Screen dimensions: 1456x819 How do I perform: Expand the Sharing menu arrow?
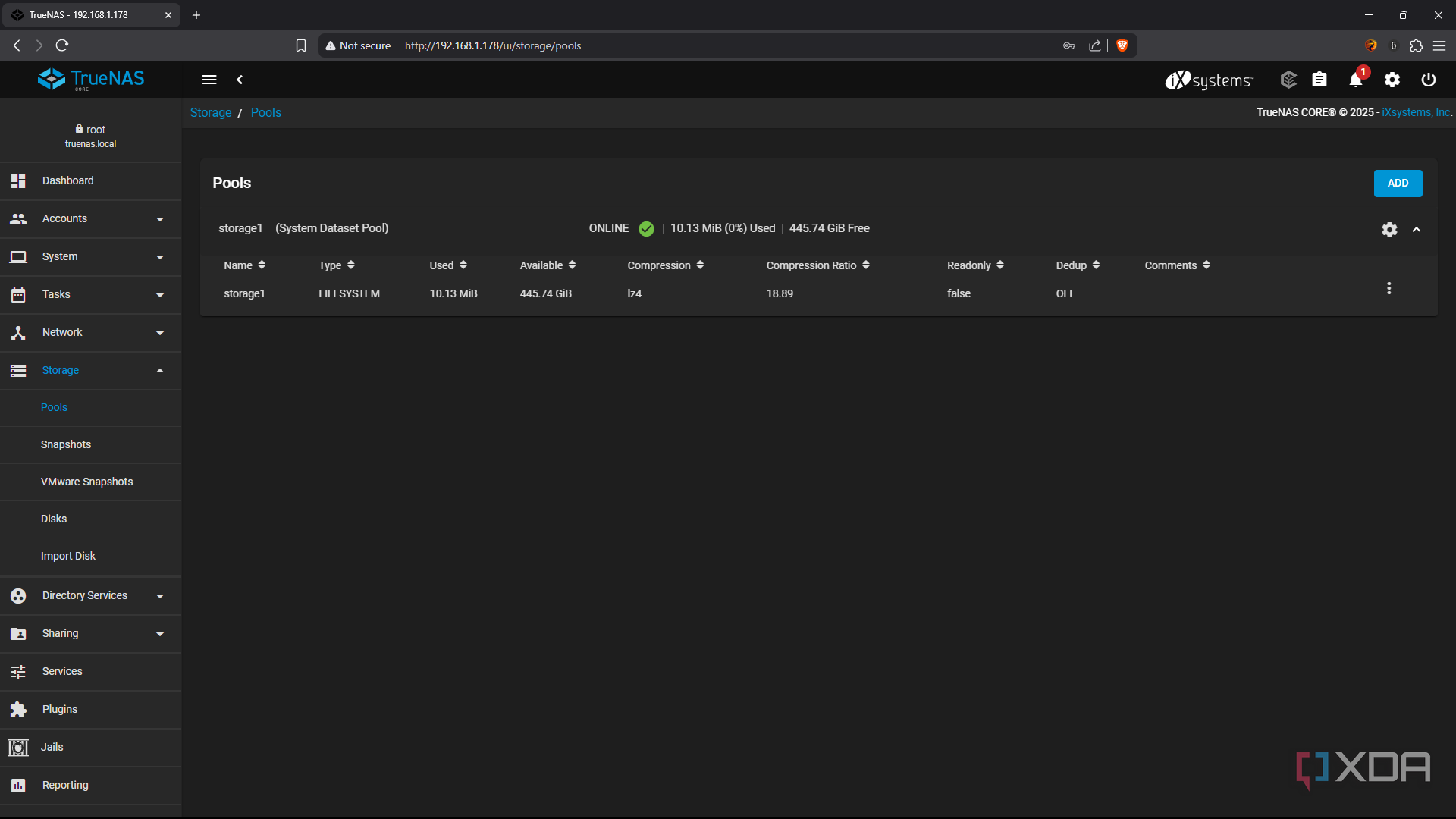pos(160,634)
